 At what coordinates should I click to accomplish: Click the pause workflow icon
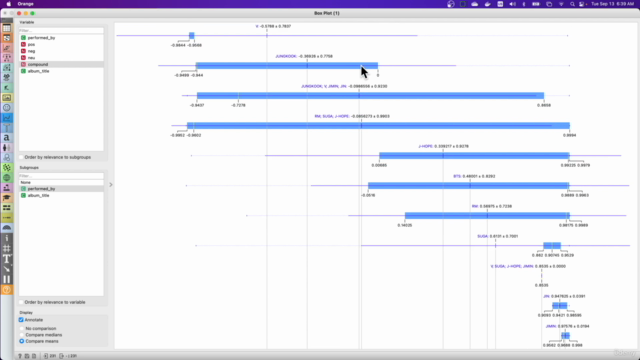(7, 279)
